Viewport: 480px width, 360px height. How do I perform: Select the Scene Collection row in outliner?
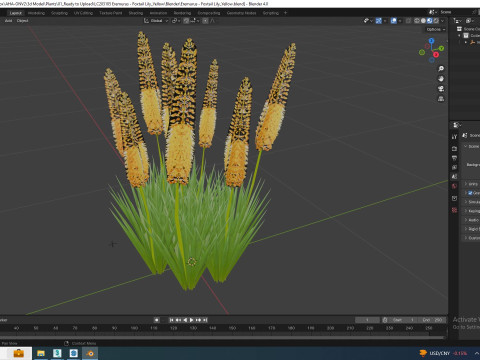click(x=468, y=29)
